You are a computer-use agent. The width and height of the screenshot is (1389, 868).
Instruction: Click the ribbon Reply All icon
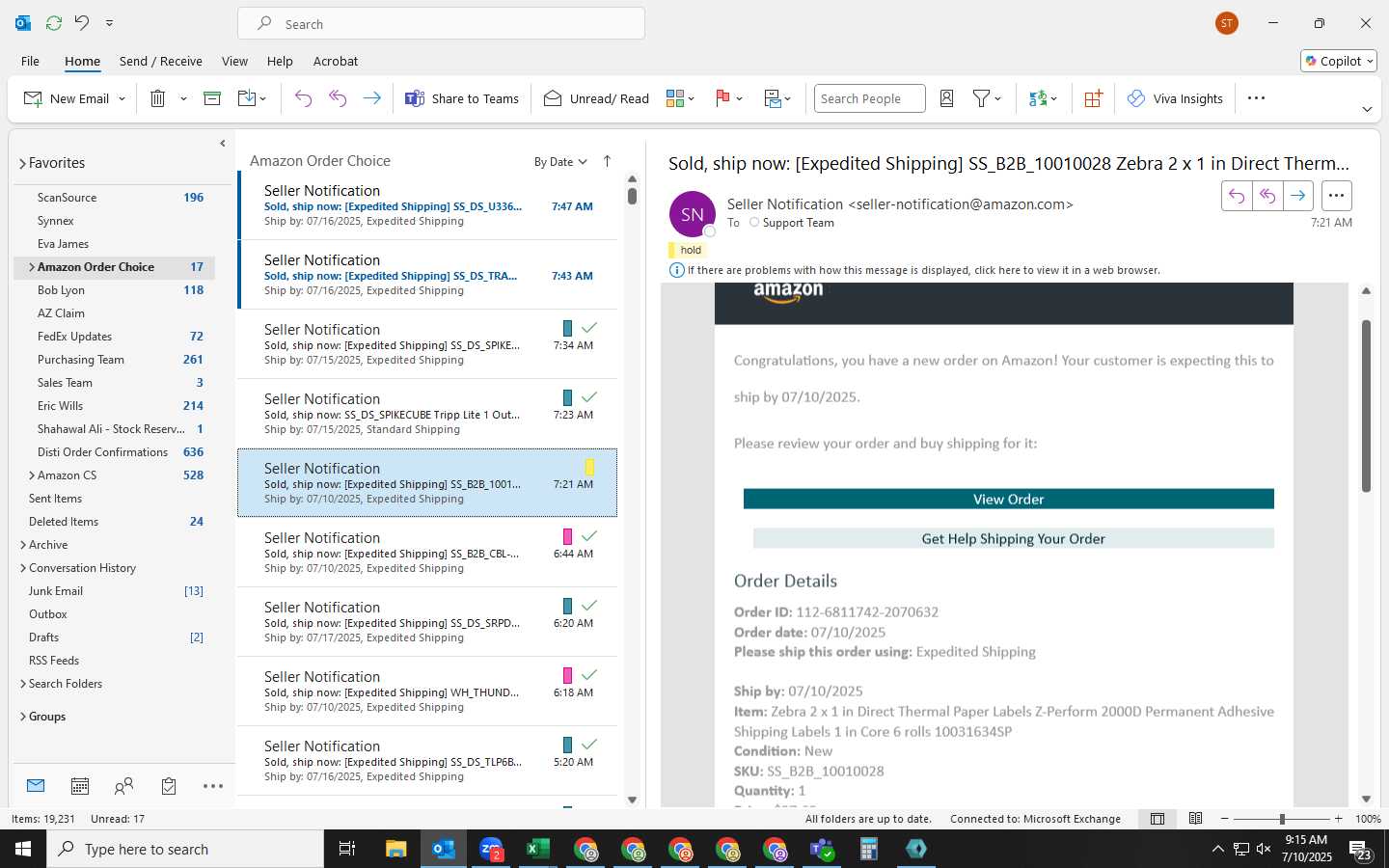[x=338, y=98]
